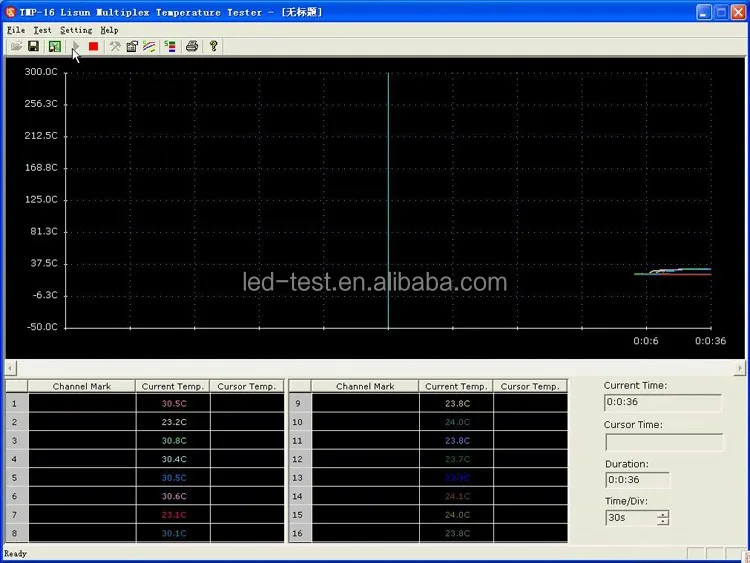Viewport: 750px width, 563px height.
Task: Click the horizontal scrollbar right arrow
Action: point(739,368)
